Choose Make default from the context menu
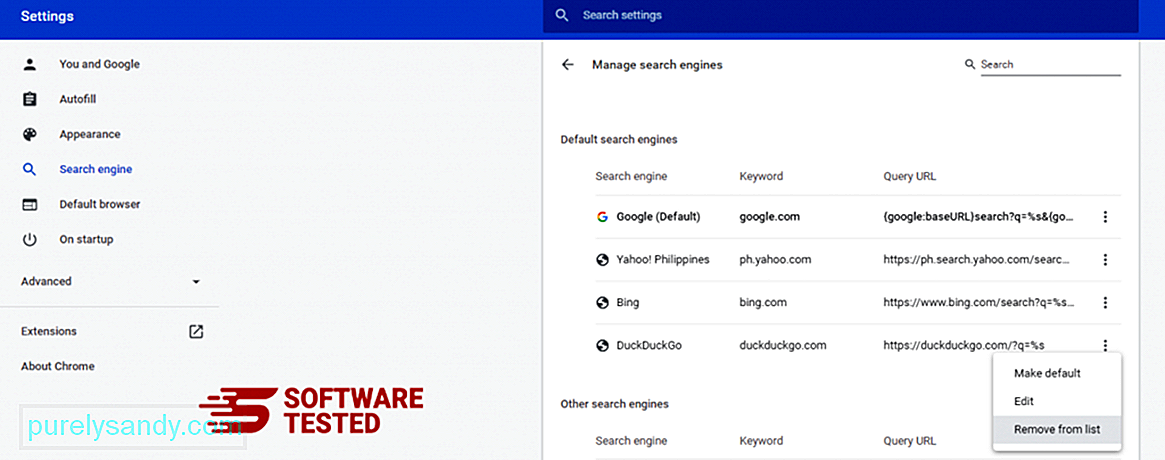 click(1047, 373)
